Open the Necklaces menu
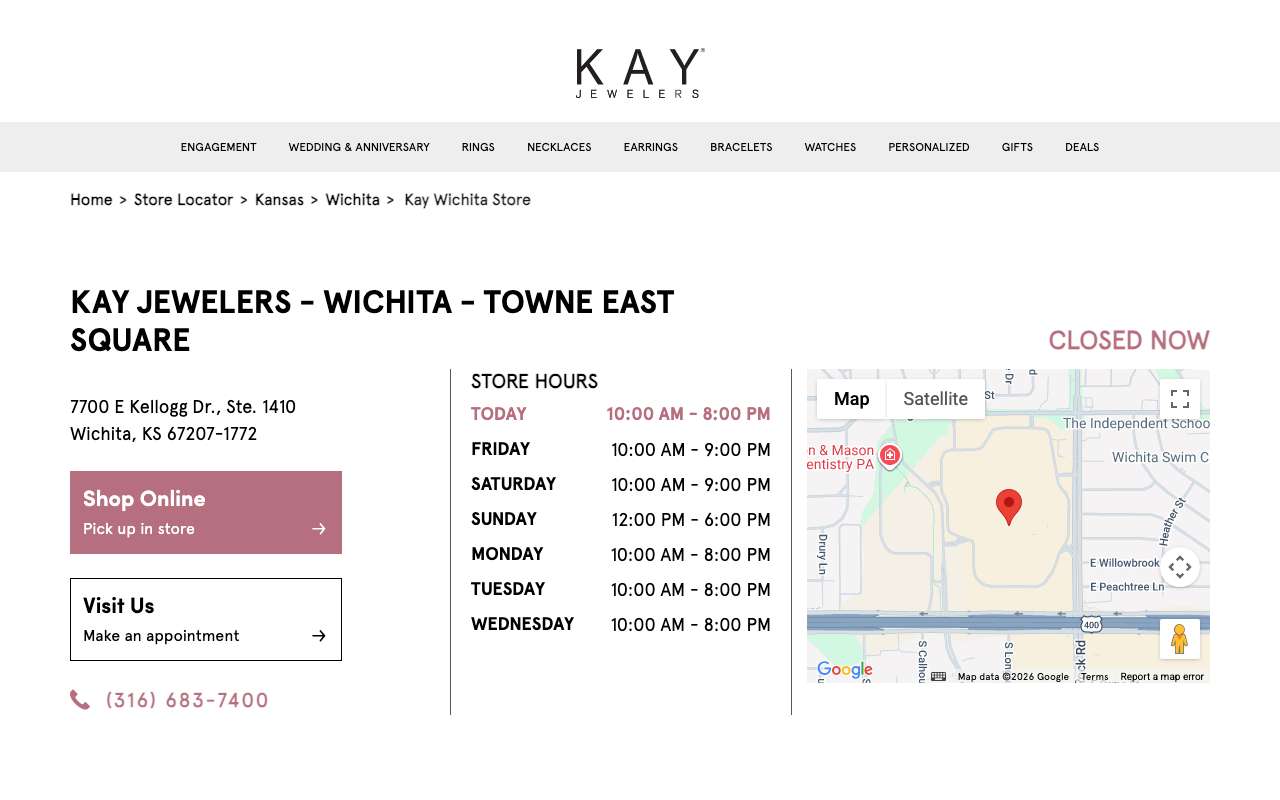This screenshot has height=800, width=1280. click(x=559, y=147)
